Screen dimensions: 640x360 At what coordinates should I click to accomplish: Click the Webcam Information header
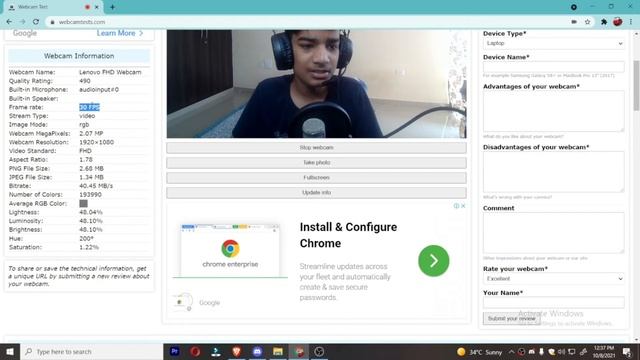(x=79, y=56)
